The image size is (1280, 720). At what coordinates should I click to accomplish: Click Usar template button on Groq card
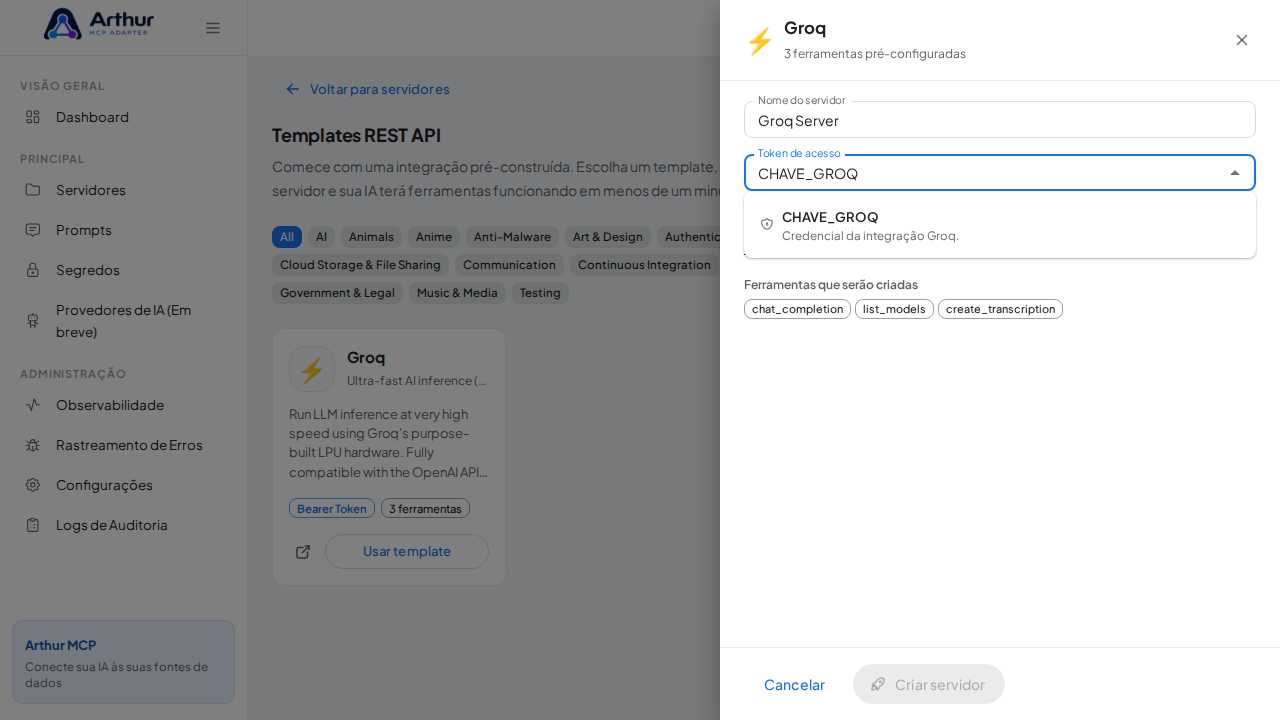(407, 552)
